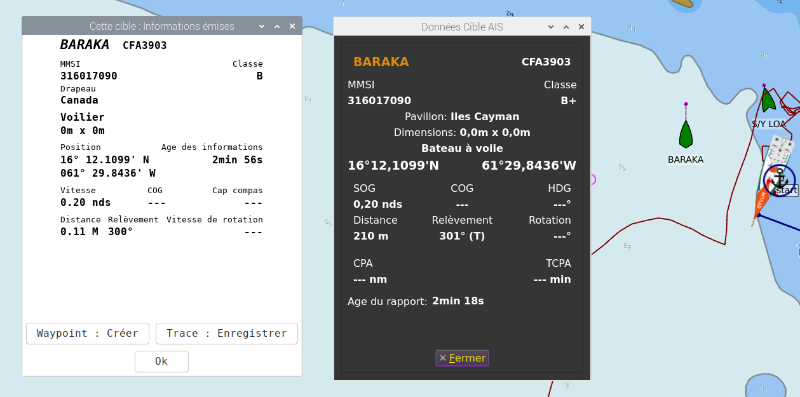Maximize the Données Cible AIS window
This screenshot has width=800, height=397.
coord(566,27)
